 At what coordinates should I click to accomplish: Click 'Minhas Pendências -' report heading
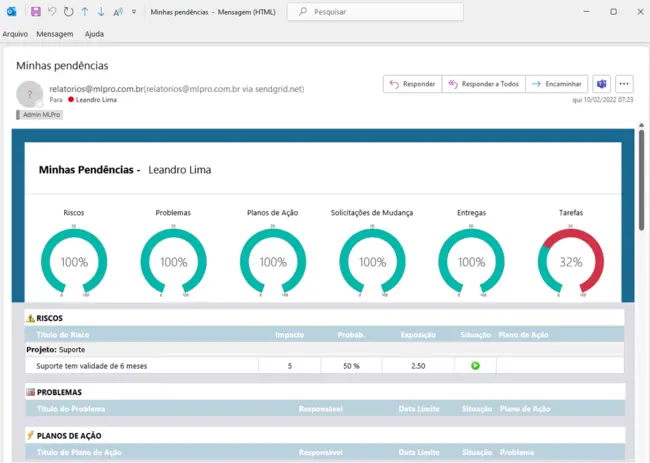tap(90, 170)
